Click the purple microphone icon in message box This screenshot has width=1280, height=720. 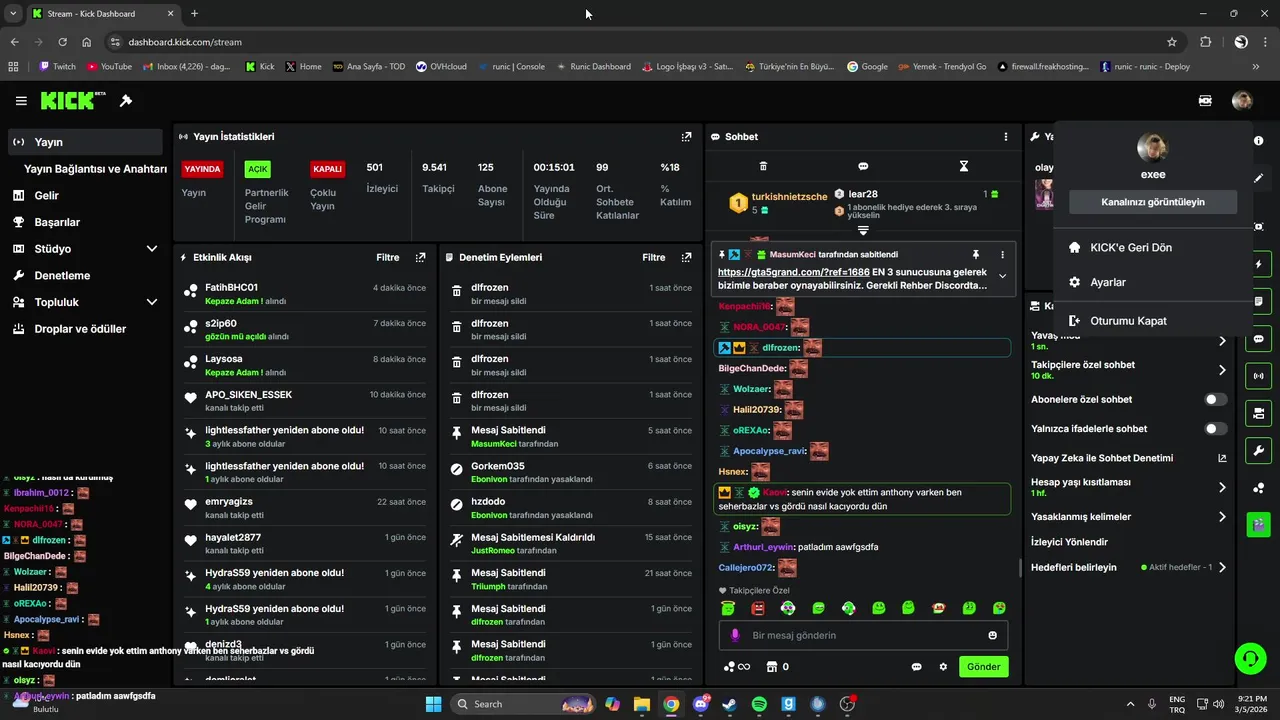pos(735,635)
